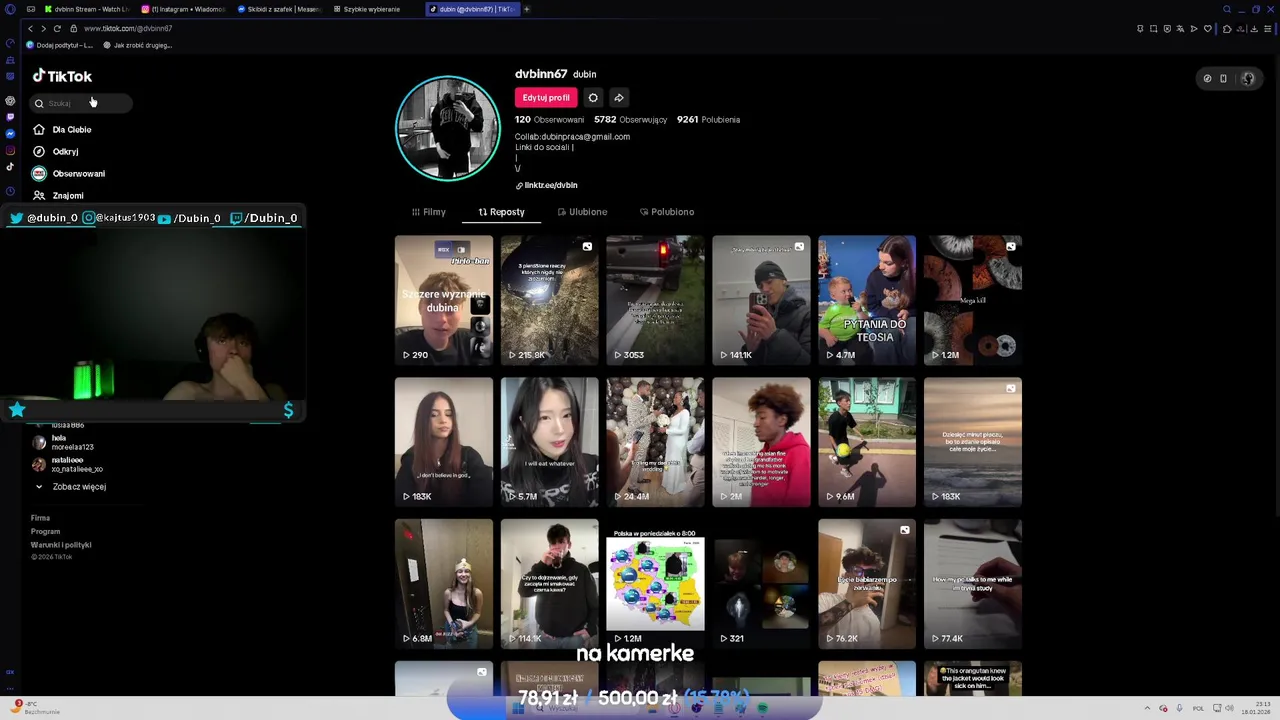Click the Program footer link
The image size is (1280, 720).
(45, 532)
